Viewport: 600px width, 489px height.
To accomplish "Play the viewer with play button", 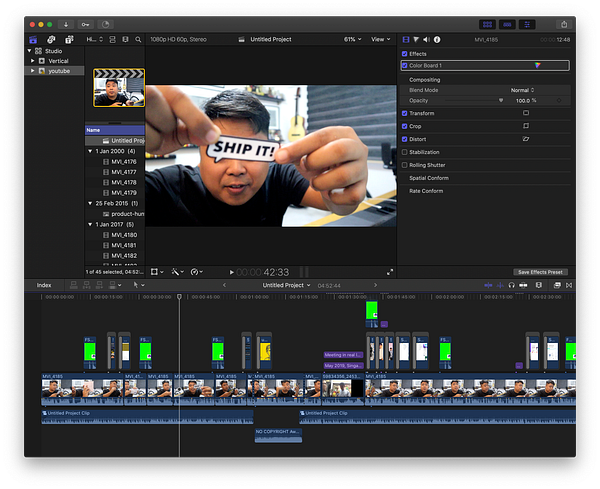I will [232, 272].
